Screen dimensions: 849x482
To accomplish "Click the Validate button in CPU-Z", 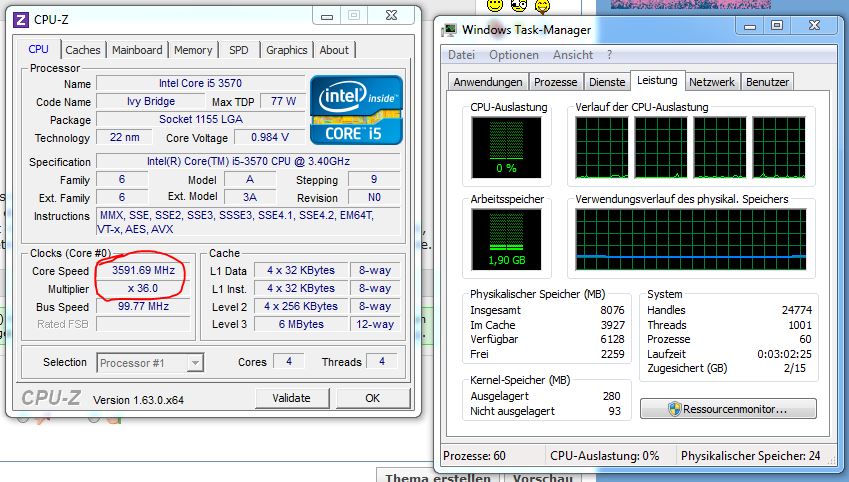I will (x=291, y=398).
